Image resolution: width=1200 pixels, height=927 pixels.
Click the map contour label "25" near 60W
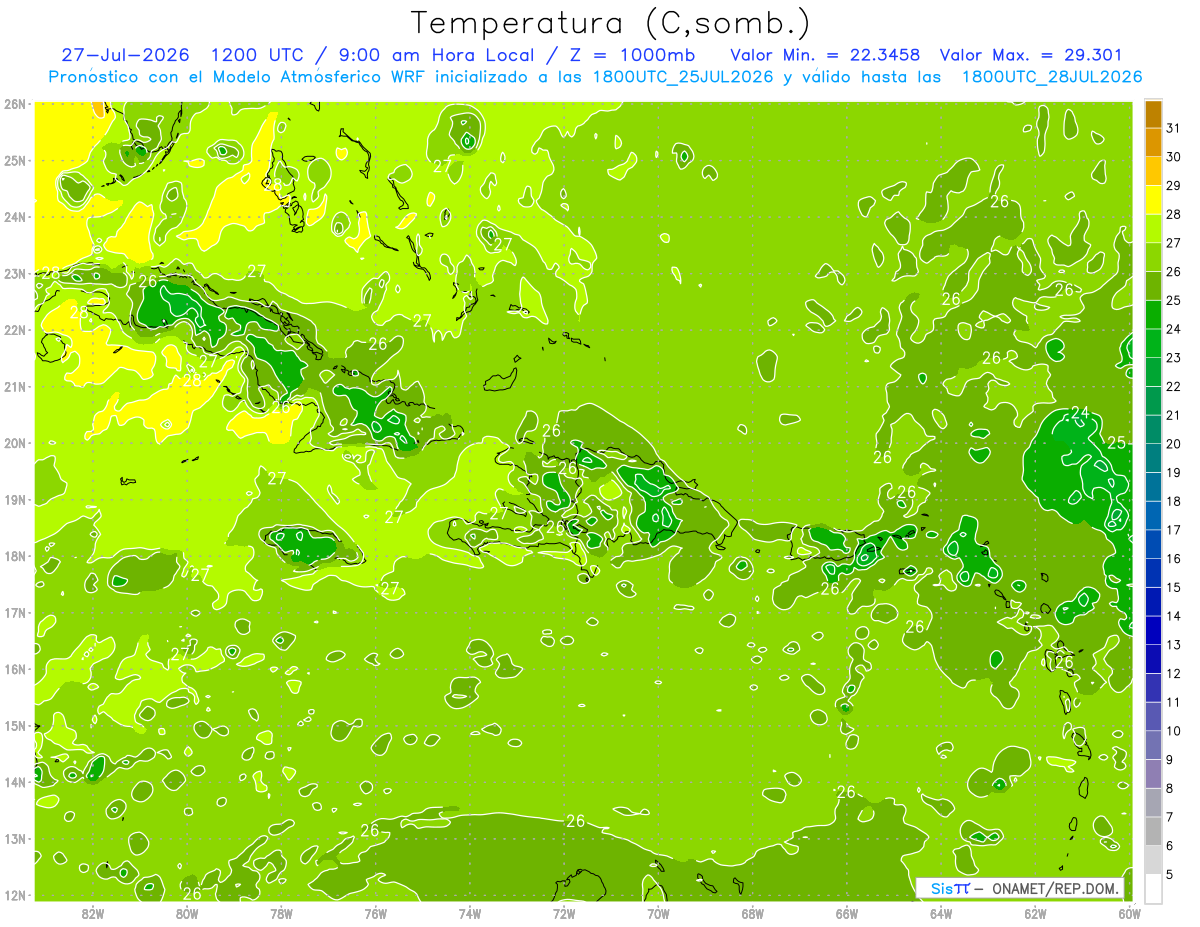[x=1117, y=442]
